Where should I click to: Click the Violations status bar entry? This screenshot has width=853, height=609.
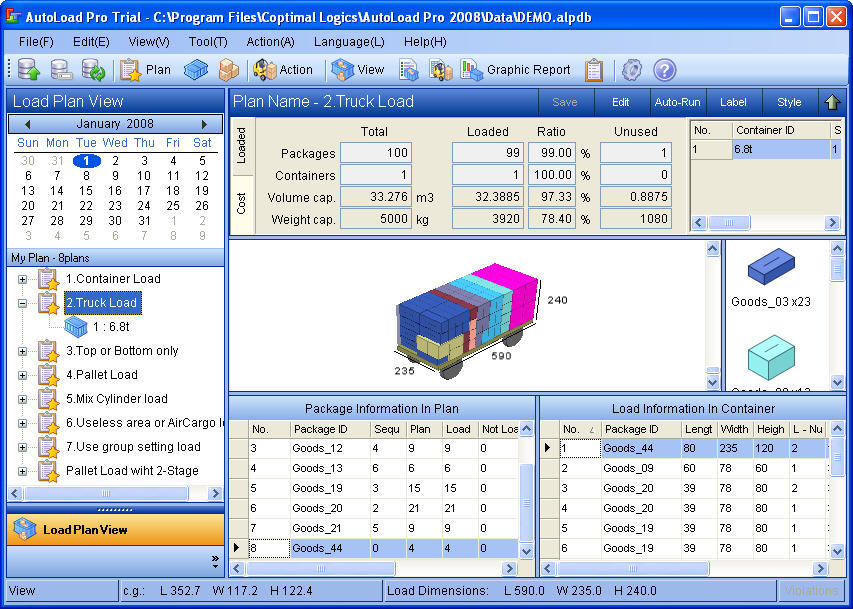[x=811, y=590]
